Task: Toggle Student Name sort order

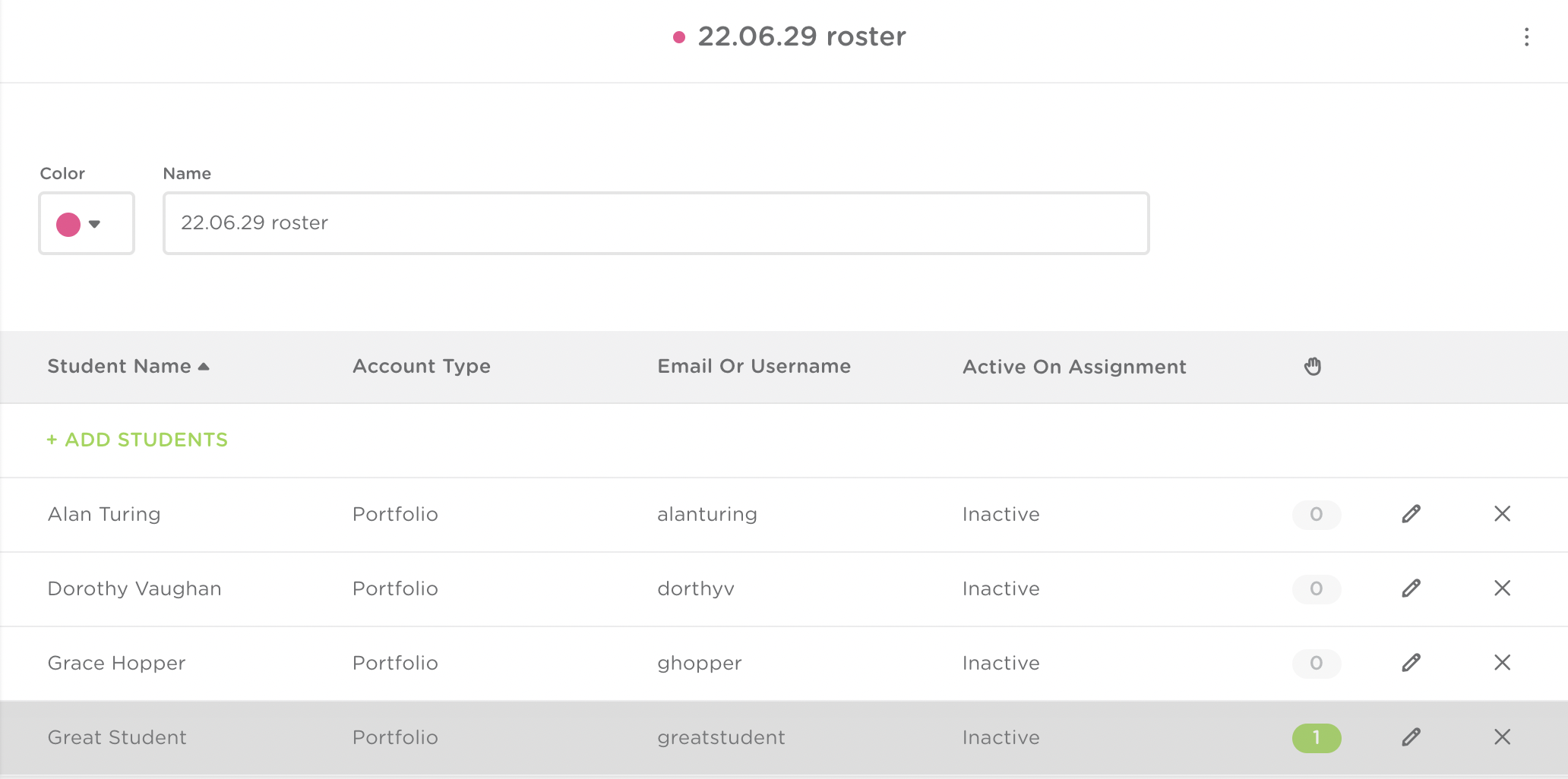Action: [128, 366]
